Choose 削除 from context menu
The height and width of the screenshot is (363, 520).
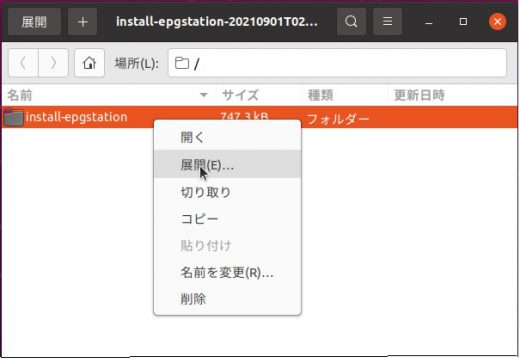(227, 299)
